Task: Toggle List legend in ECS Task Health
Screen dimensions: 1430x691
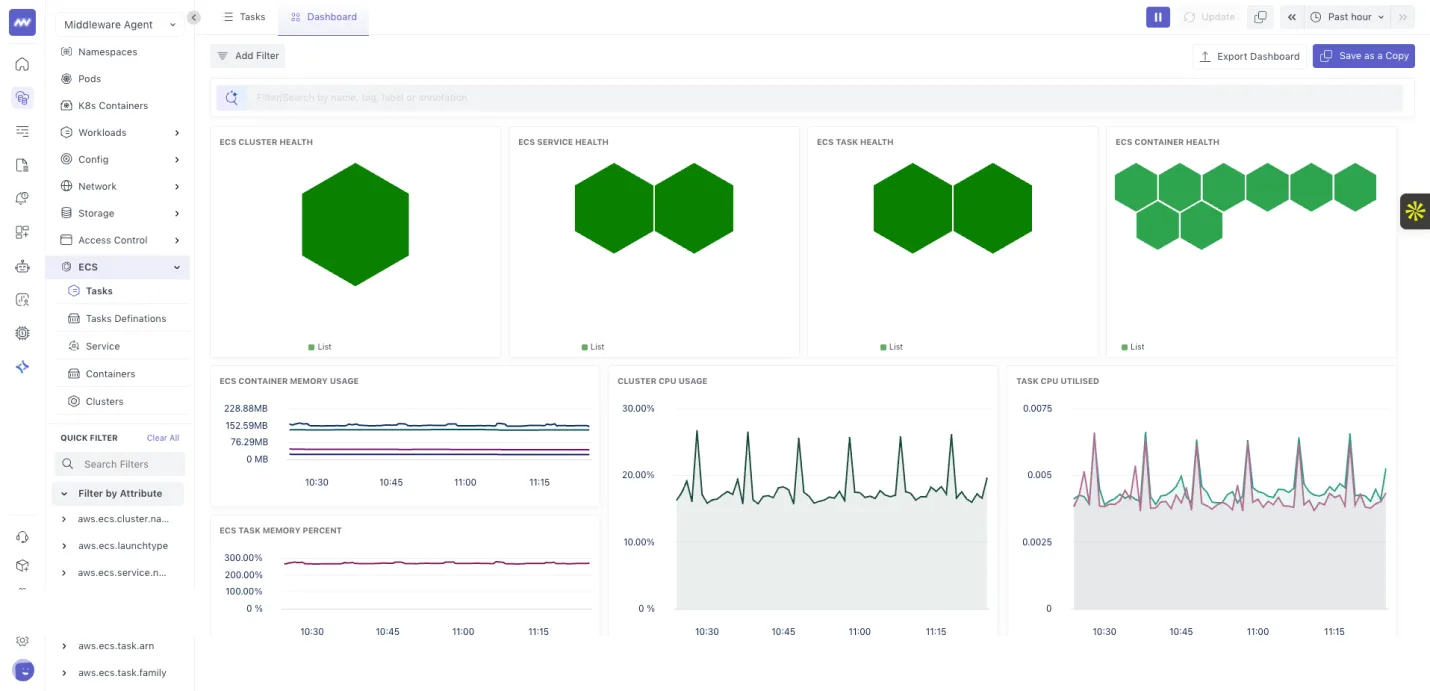Action: pos(892,347)
